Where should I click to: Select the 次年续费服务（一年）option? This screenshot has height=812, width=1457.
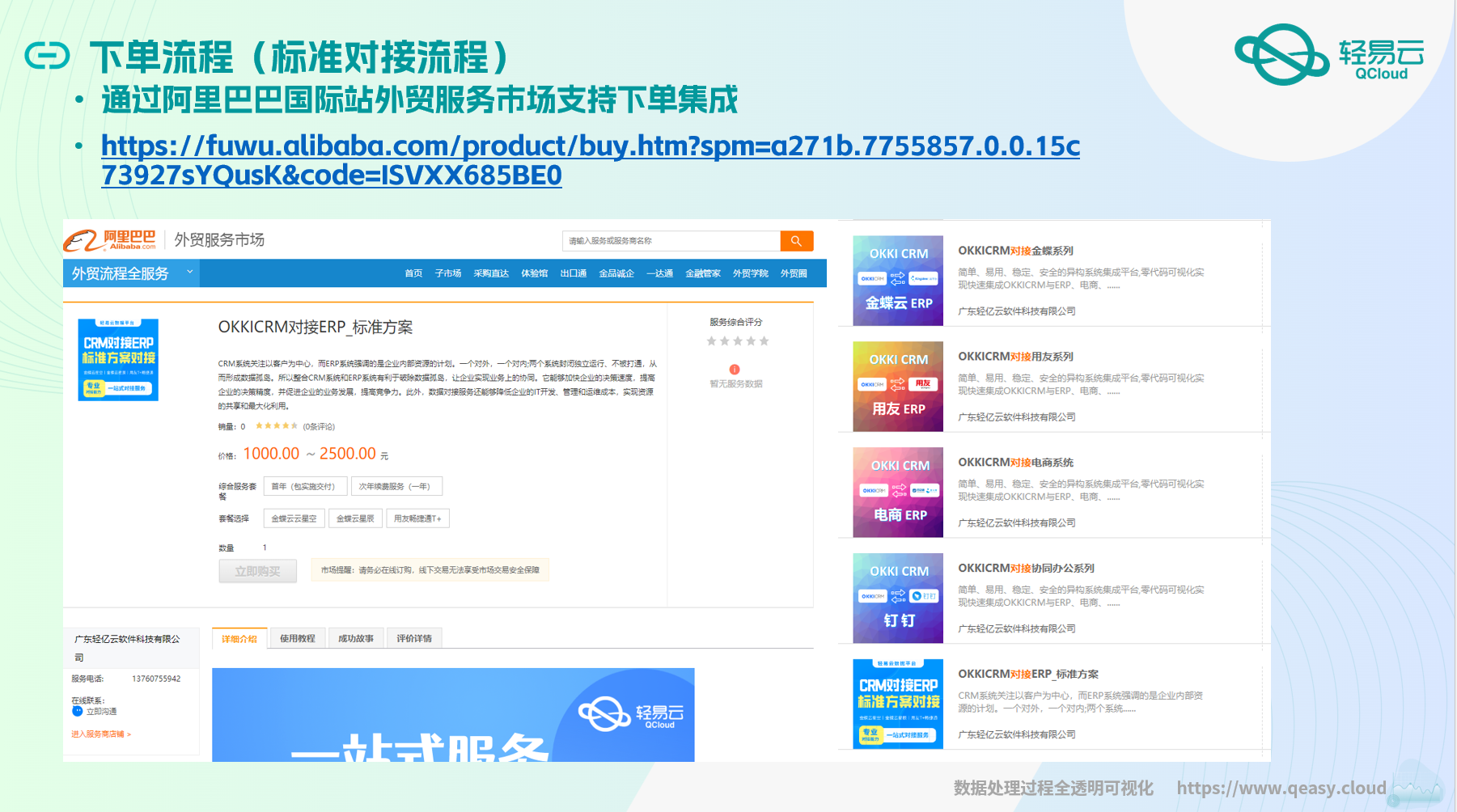[396, 486]
